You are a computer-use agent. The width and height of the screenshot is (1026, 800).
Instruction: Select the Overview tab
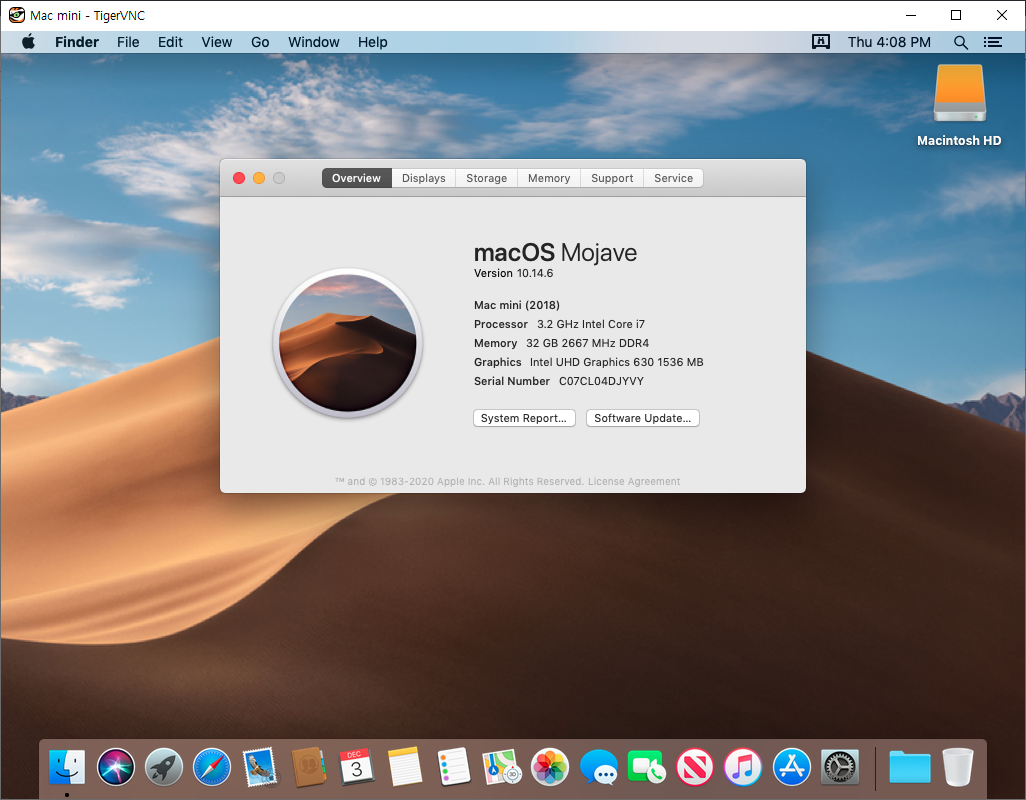tap(356, 178)
